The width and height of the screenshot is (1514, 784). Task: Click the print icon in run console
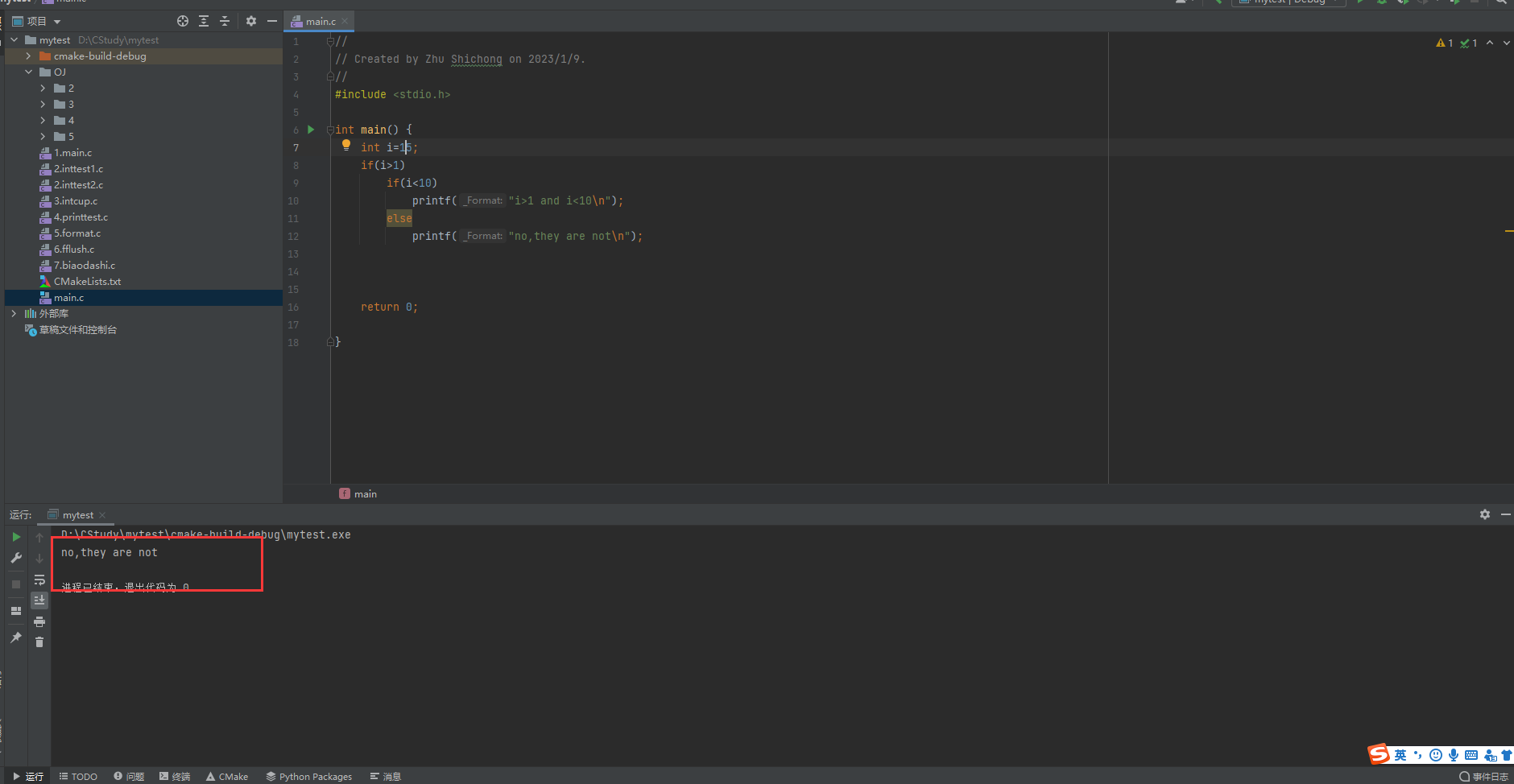tap(39, 621)
